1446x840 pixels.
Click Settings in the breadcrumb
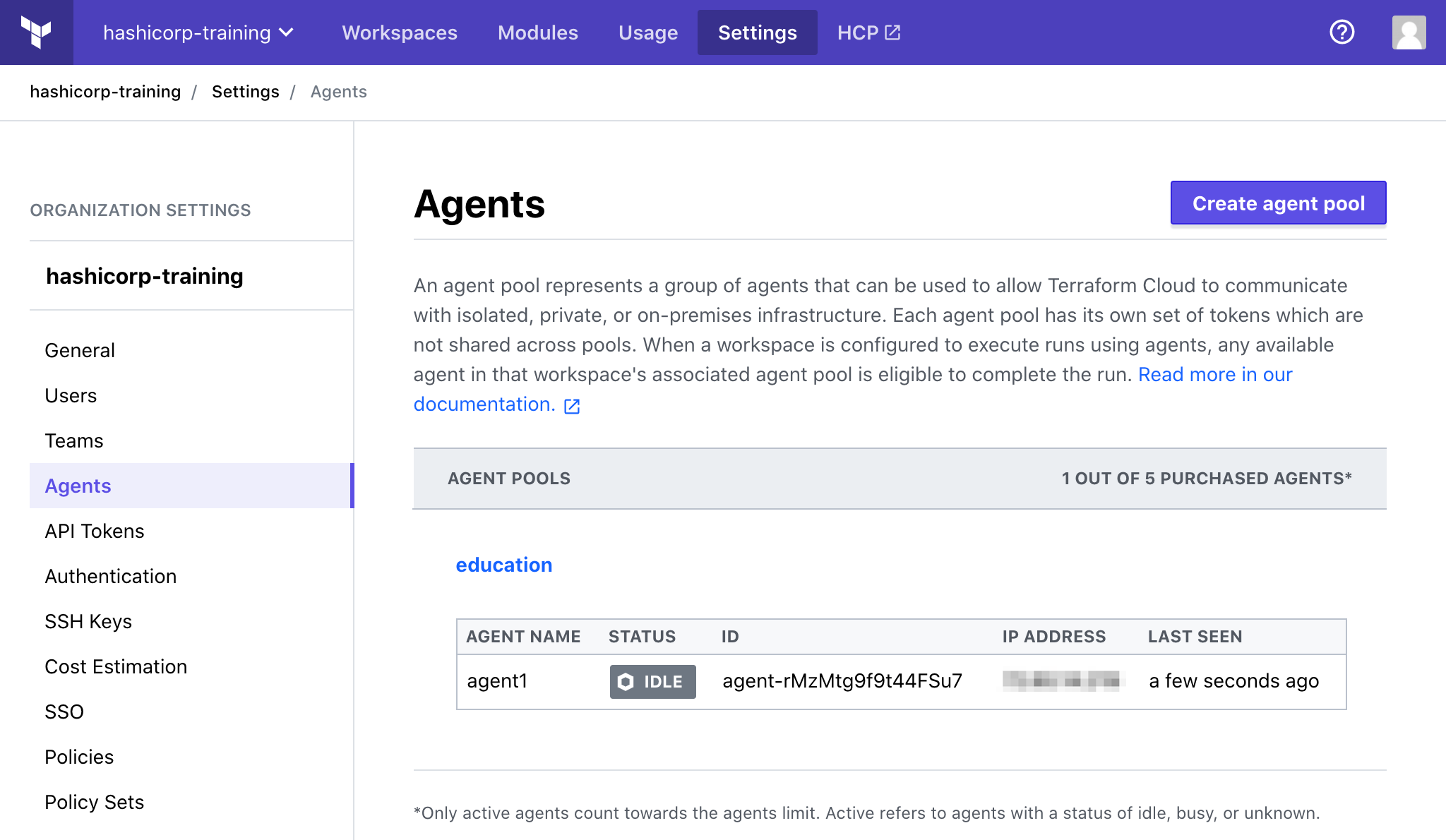click(245, 92)
